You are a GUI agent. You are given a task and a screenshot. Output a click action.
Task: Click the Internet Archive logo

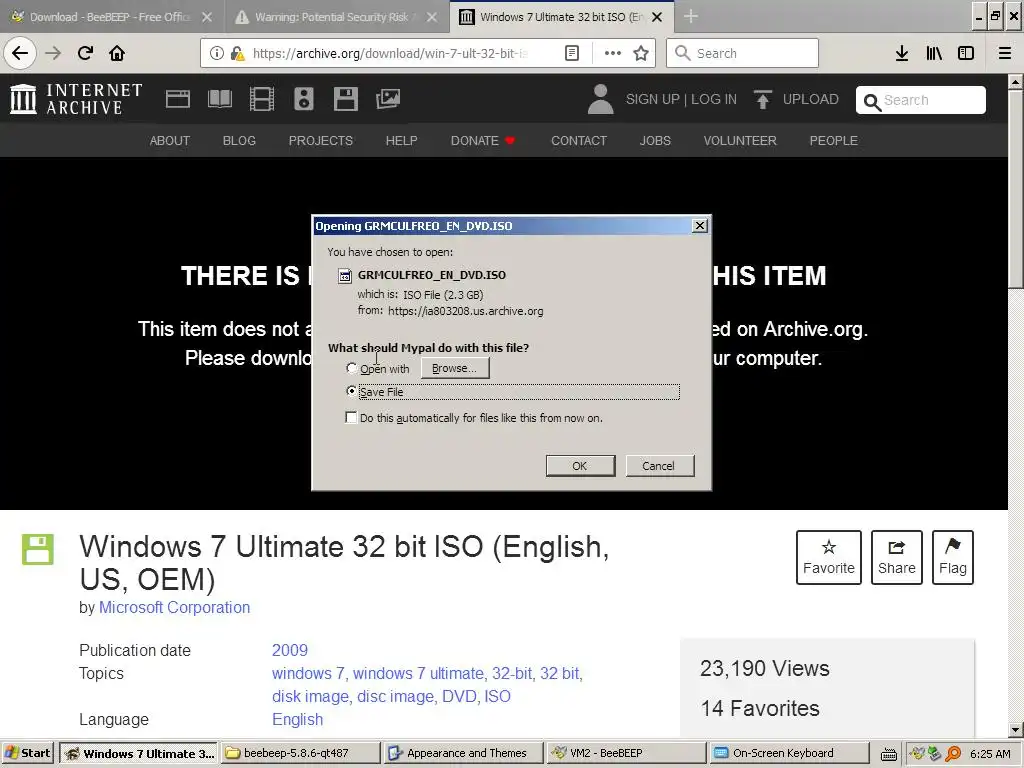76,99
